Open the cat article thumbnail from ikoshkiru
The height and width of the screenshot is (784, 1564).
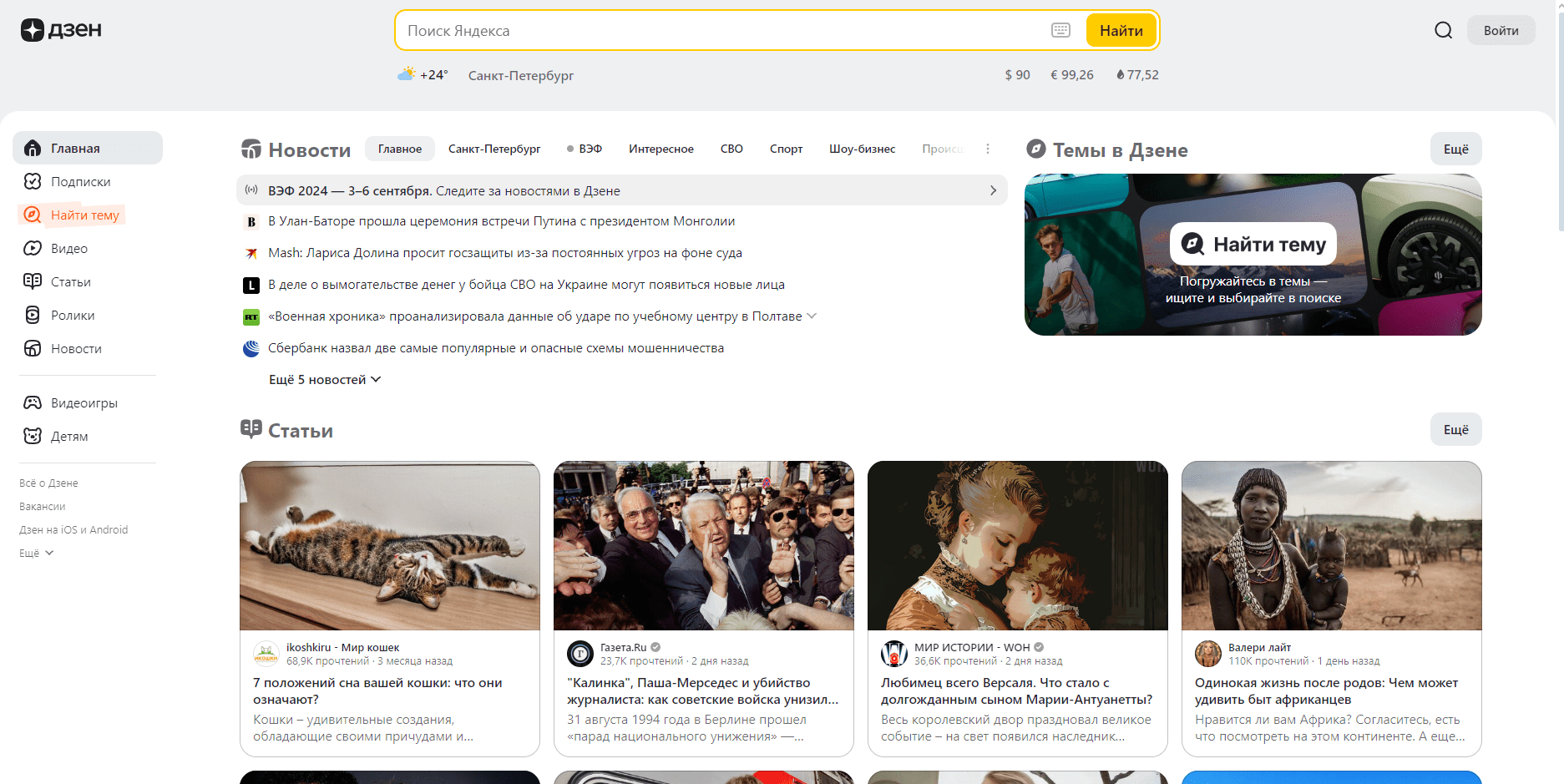tap(389, 545)
